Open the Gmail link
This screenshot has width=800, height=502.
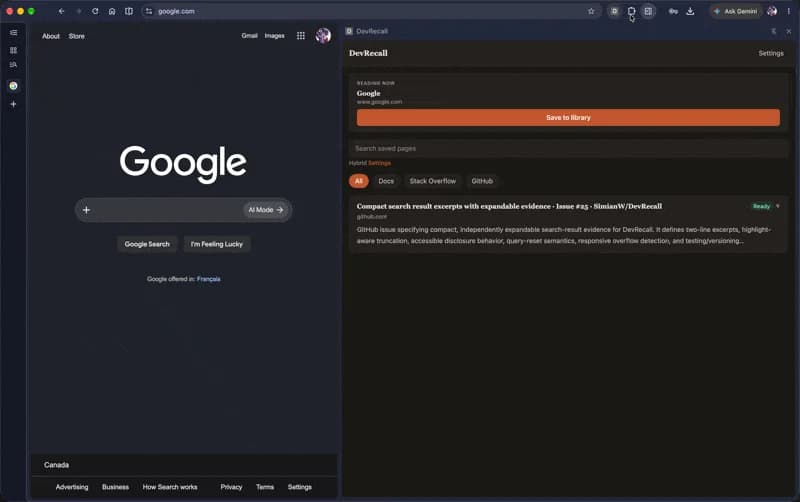click(x=249, y=36)
